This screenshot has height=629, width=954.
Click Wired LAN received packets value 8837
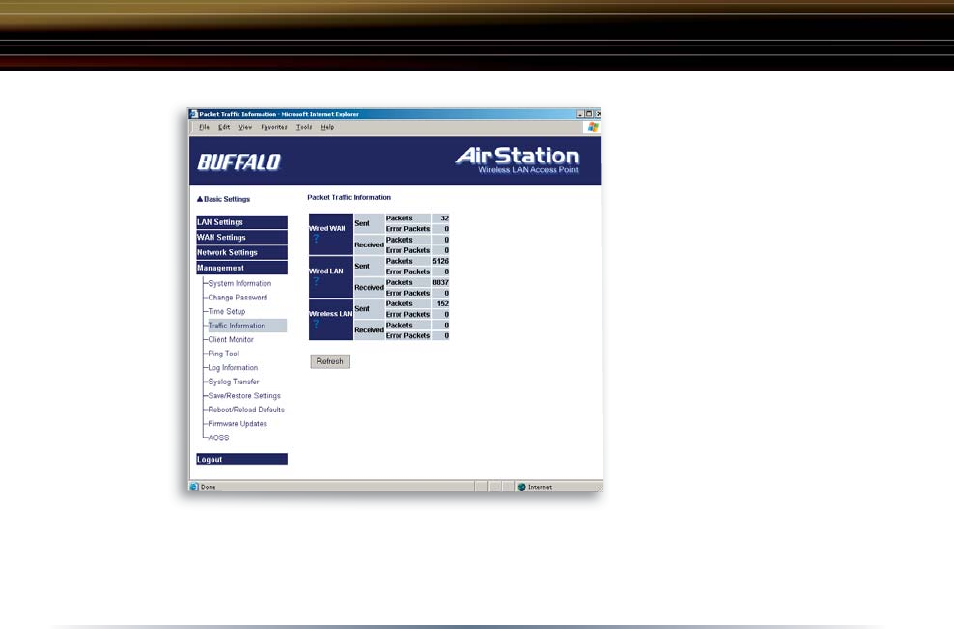tap(440, 282)
